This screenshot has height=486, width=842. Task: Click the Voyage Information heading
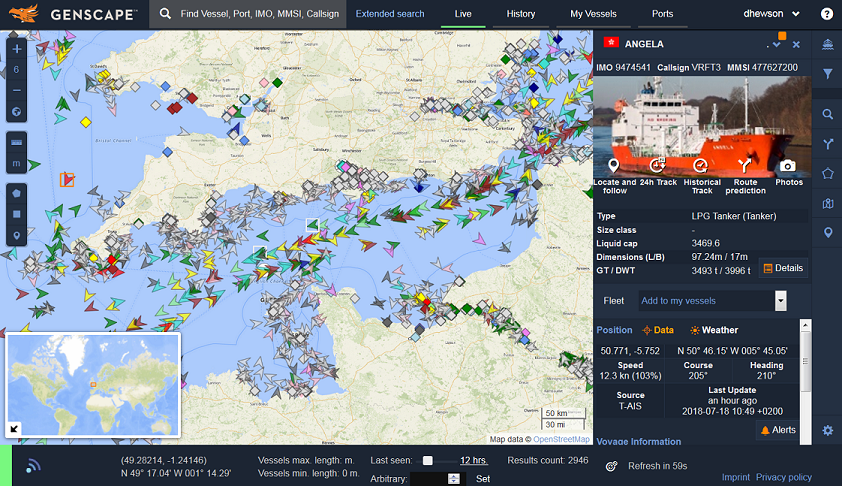(x=638, y=441)
